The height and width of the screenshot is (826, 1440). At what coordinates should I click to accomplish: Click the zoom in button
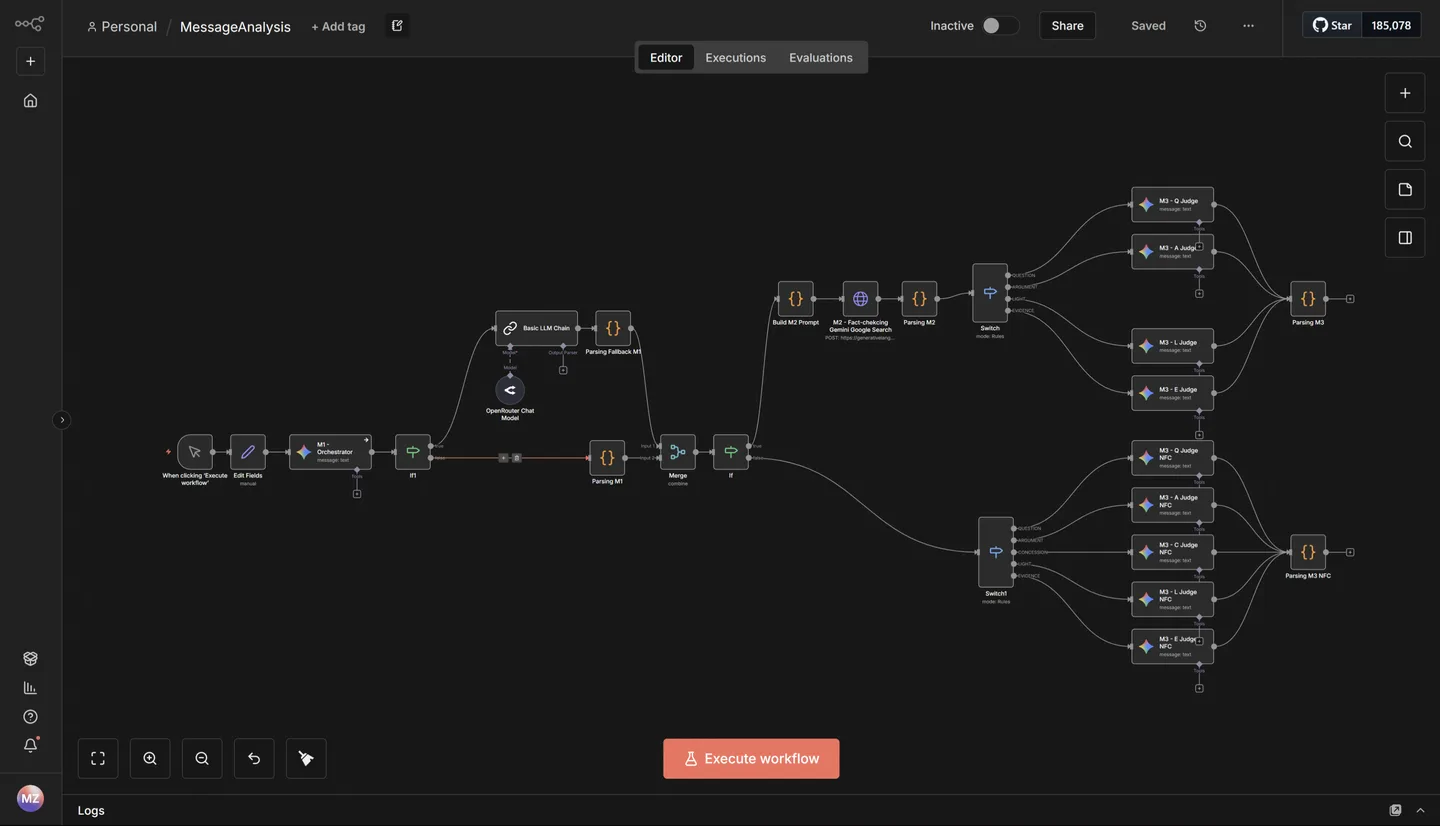point(150,758)
